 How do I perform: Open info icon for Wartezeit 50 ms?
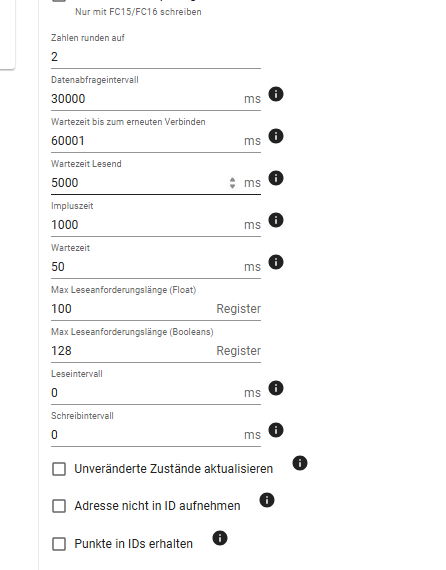coord(276,262)
